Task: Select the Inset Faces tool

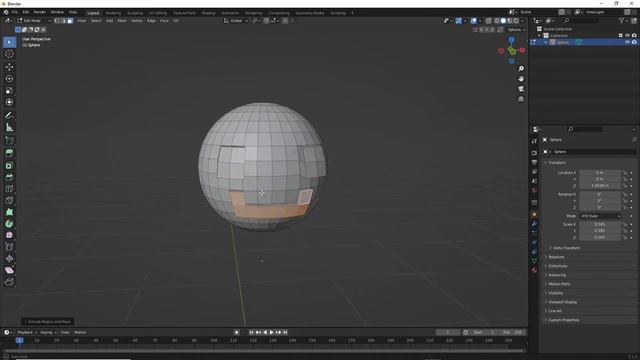Action: click(x=9, y=165)
